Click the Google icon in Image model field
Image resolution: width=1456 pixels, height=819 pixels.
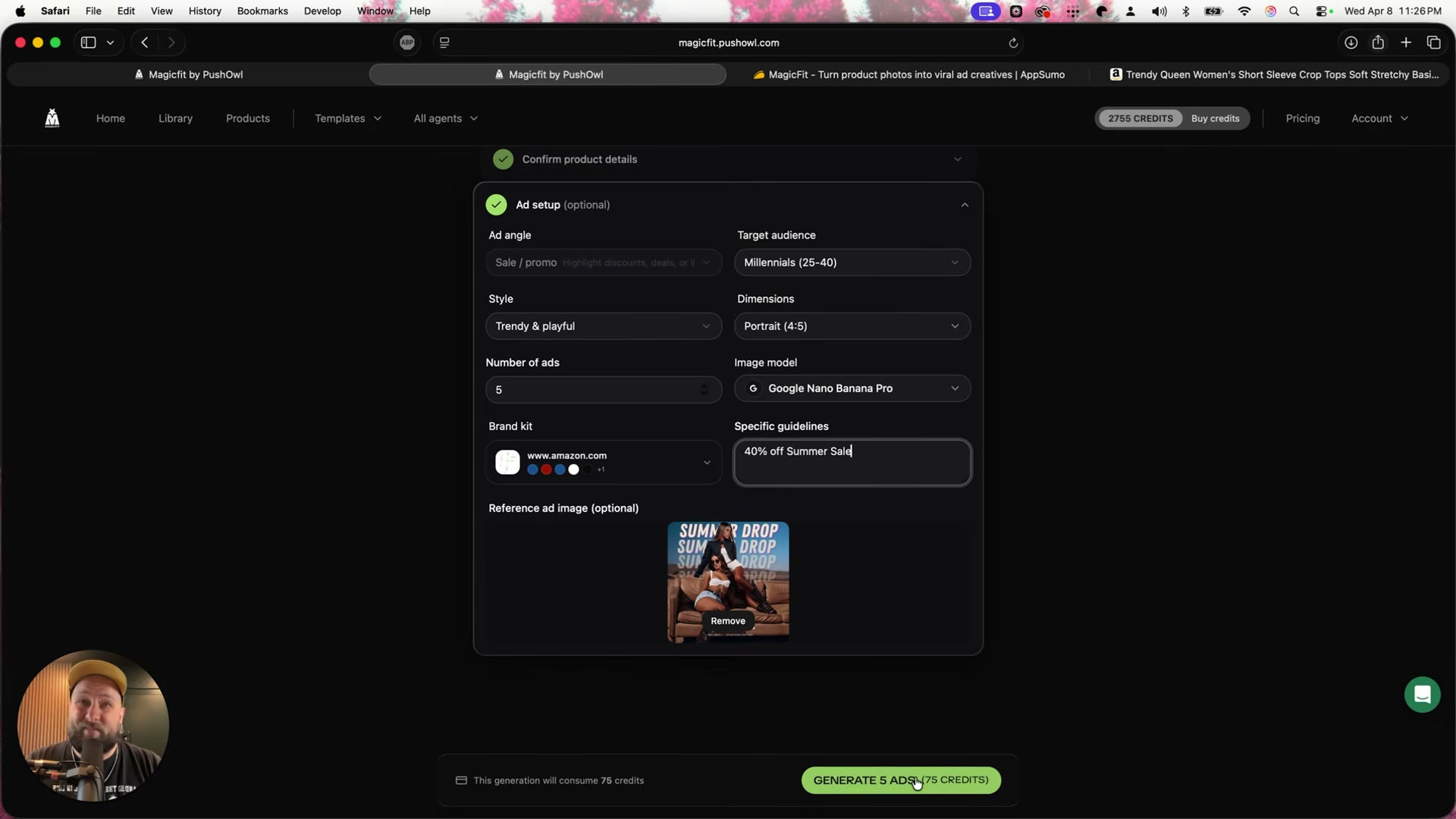(x=753, y=388)
